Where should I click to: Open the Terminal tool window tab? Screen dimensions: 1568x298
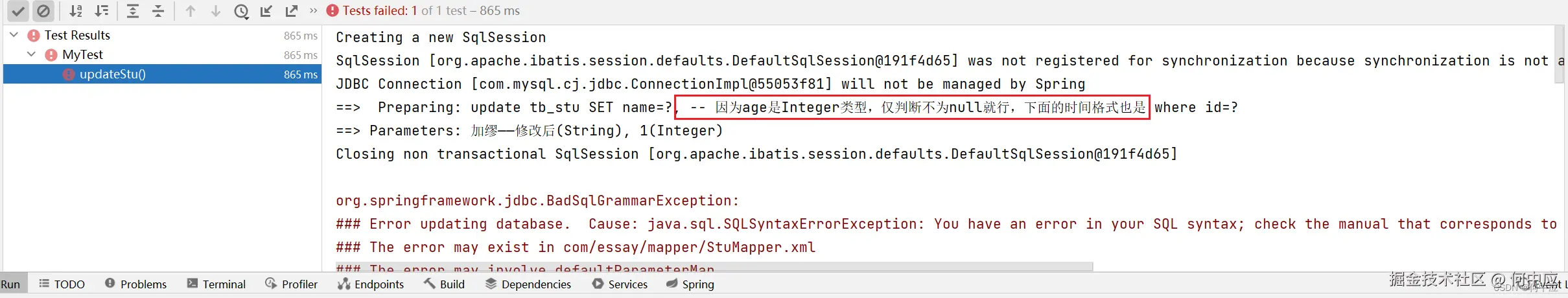pyautogui.click(x=216, y=284)
